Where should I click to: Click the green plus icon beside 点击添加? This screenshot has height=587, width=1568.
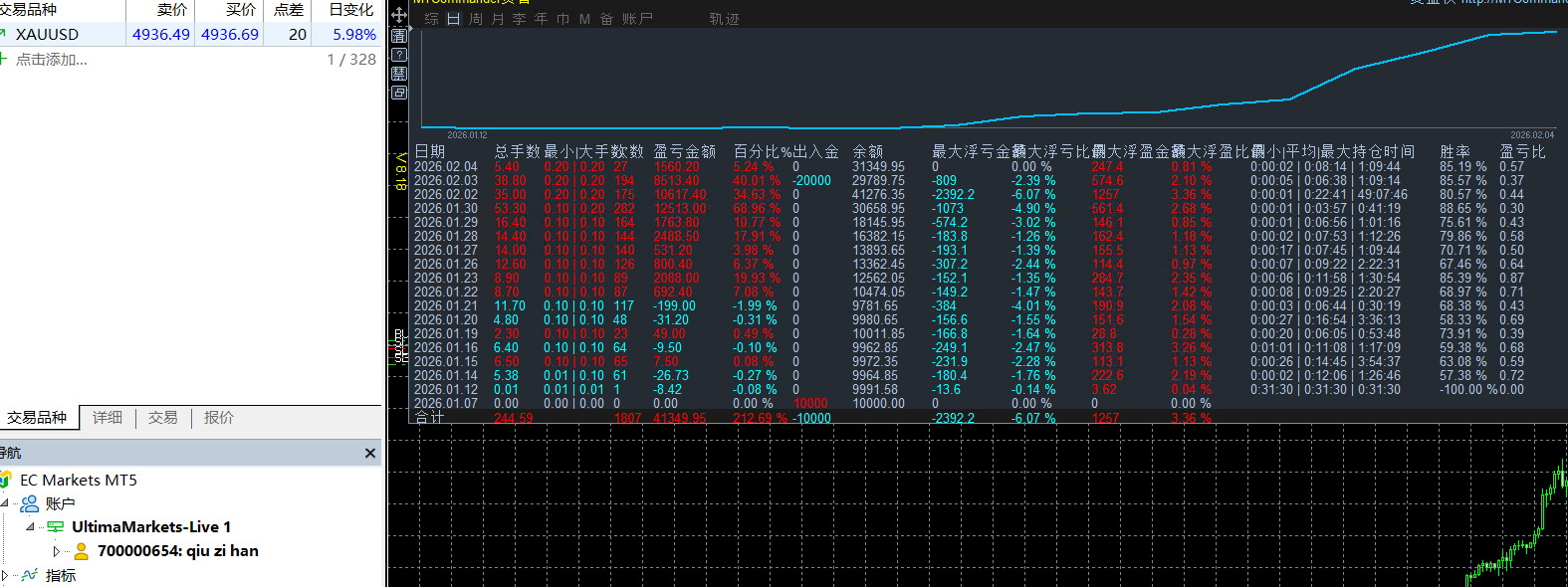pyautogui.click(x=3, y=60)
